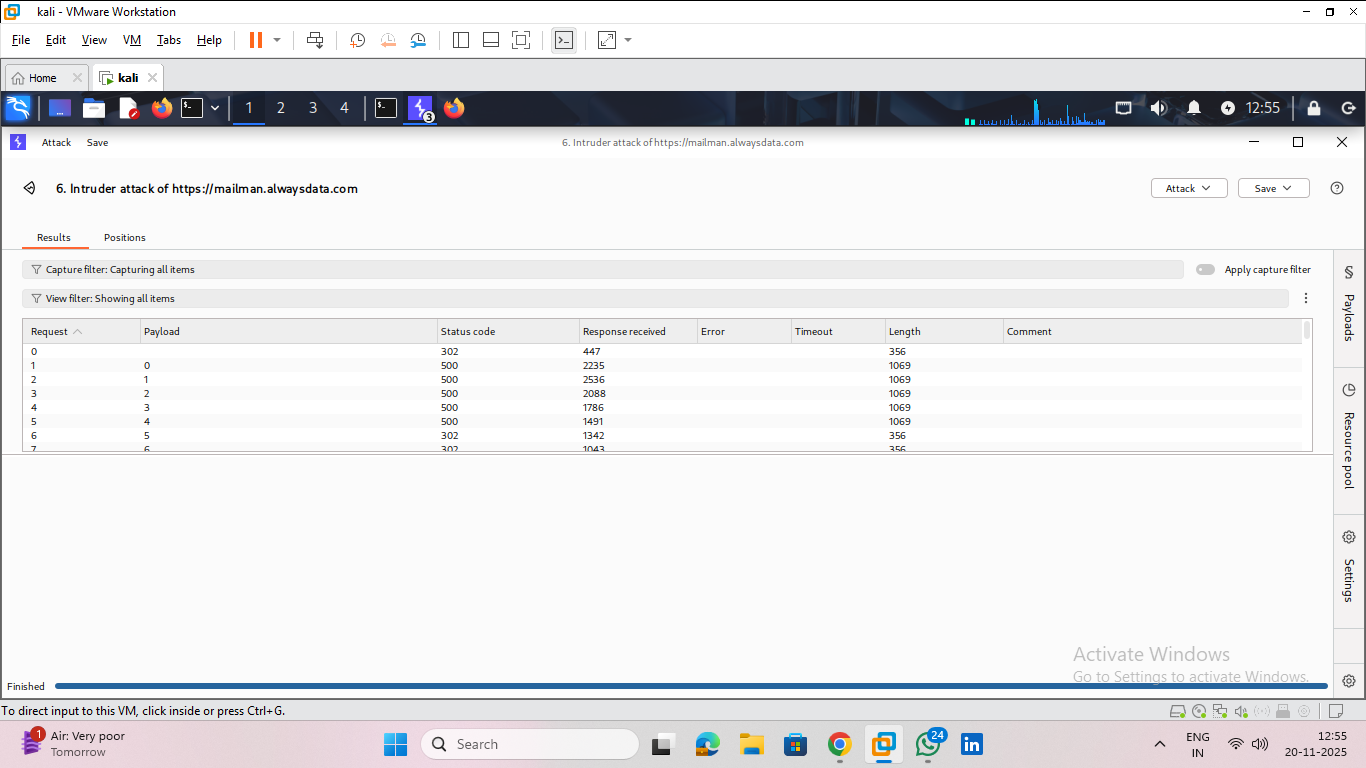The image size is (1366, 768).
Task: Open the help question mark icon
Action: [x=1337, y=188]
